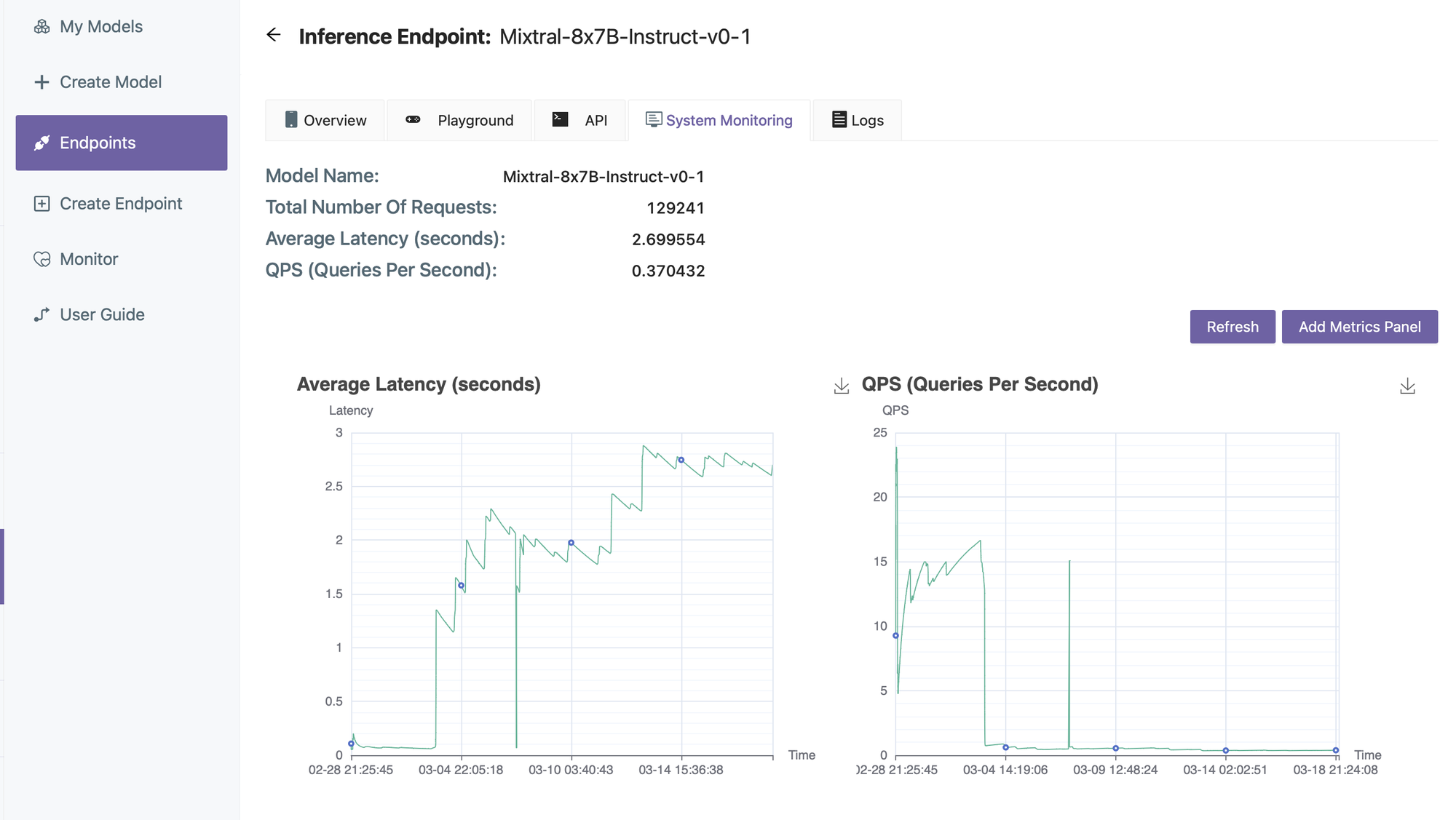Click the Create Model plus icon
The image size is (1456, 820).
42,82
